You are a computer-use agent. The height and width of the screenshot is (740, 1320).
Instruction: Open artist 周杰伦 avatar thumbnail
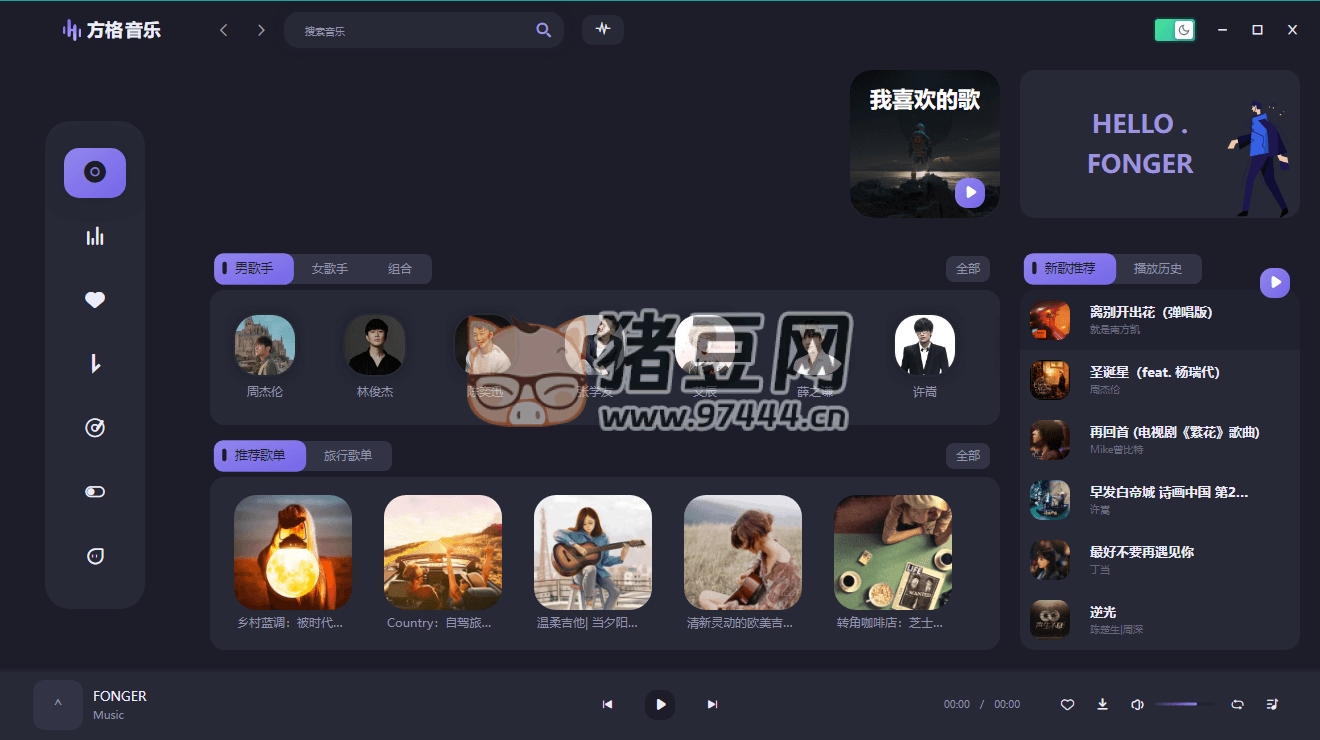point(265,345)
